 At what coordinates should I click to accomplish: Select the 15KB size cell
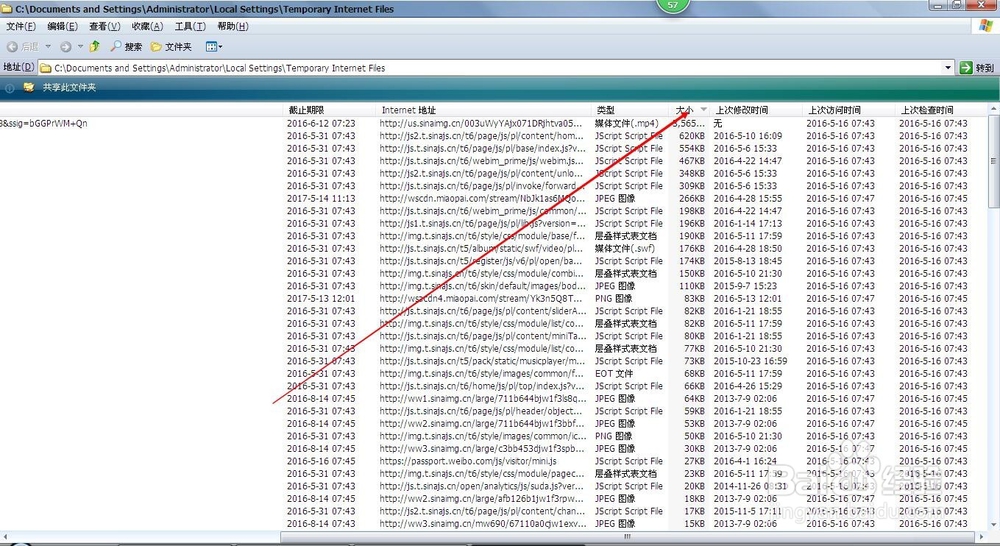coord(695,523)
